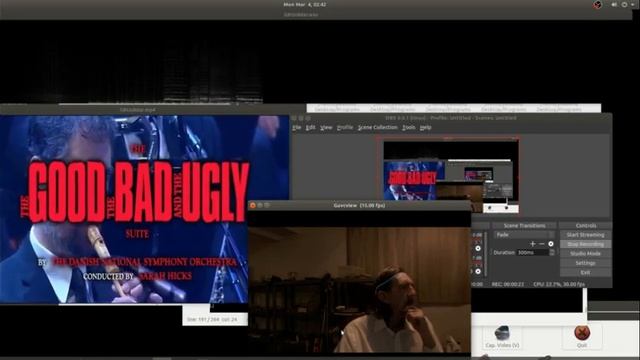Click the Start Streaming button
This screenshot has height=360, width=640.
click(x=585, y=235)
